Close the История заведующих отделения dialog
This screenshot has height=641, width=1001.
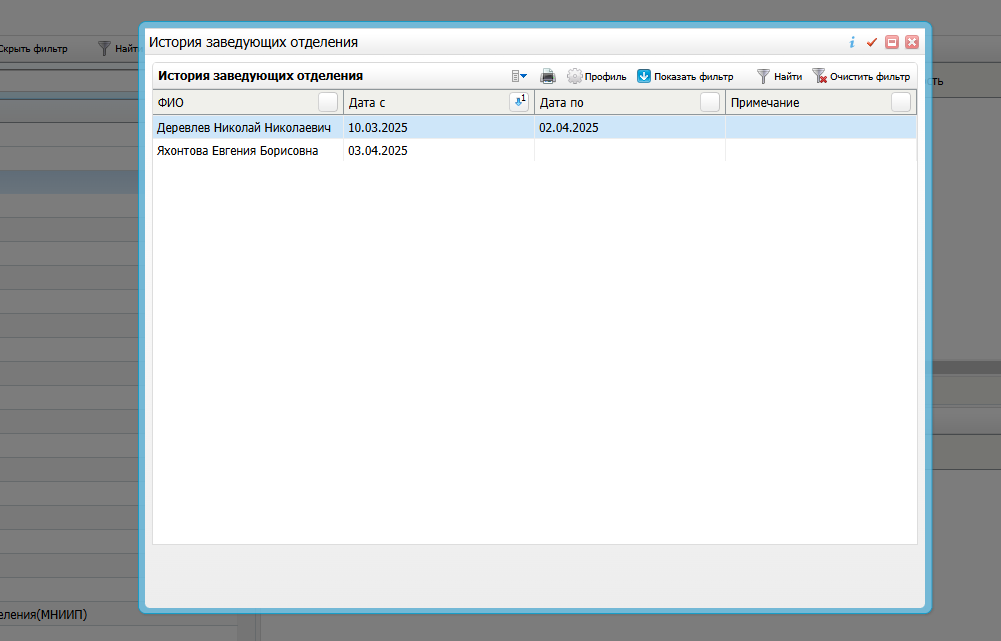pos(911,42)
